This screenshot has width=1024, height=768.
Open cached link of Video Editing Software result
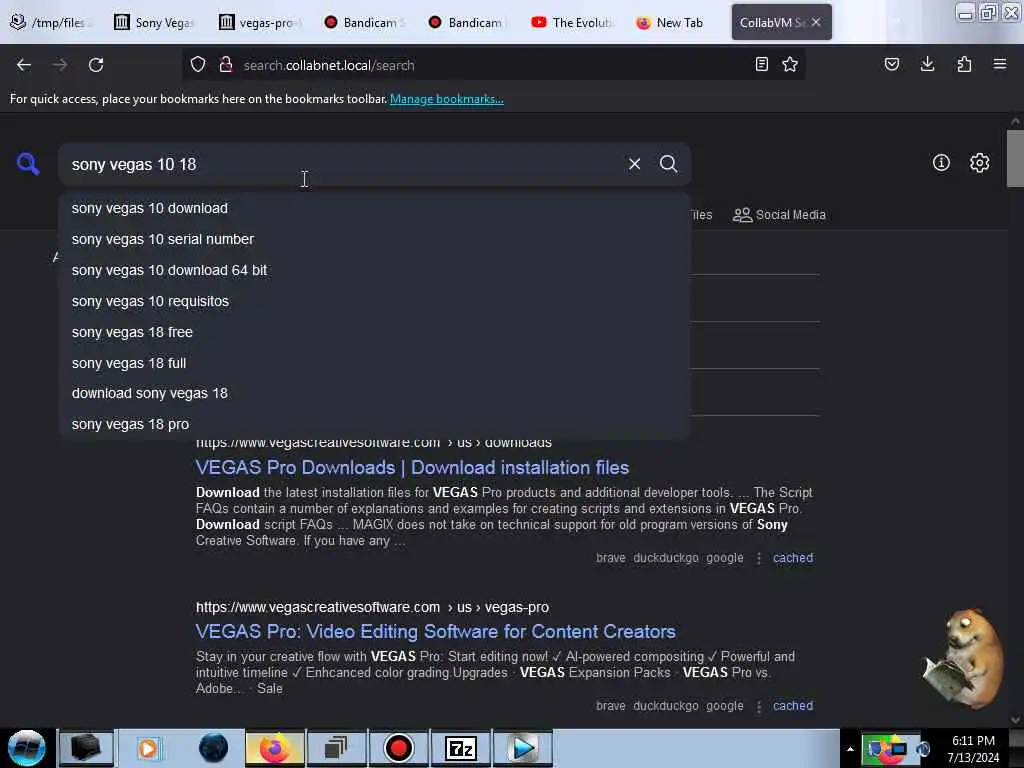coord(793,706)
